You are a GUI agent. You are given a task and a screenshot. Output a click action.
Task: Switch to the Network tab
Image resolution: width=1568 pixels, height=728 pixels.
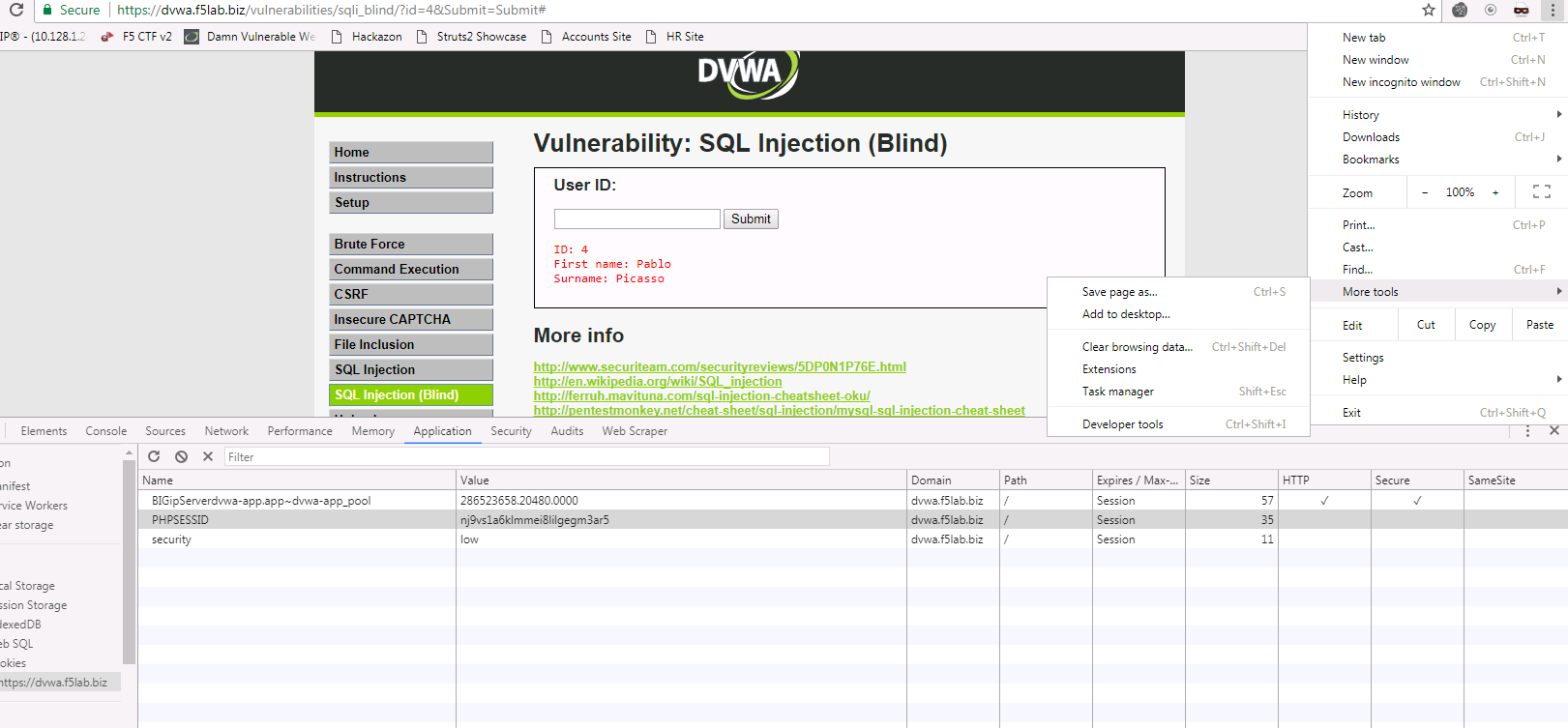(x=226, y=431)
